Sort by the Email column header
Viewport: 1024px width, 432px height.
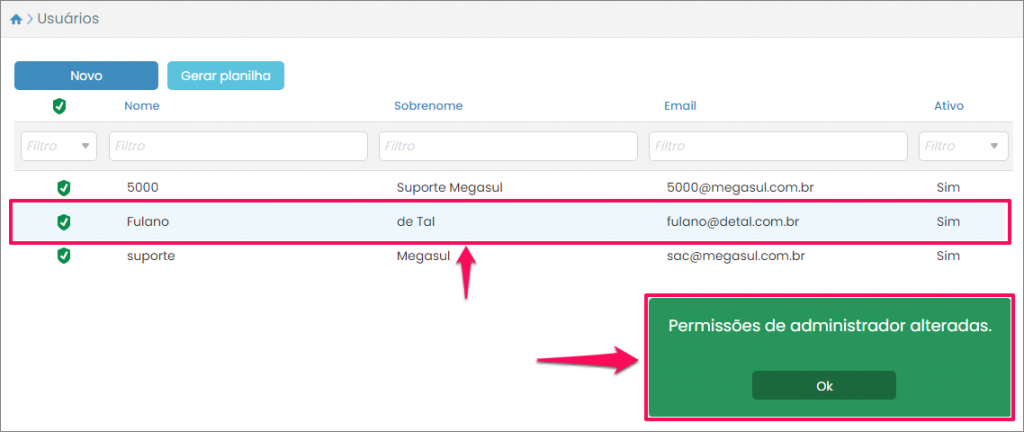click(680, 106)
